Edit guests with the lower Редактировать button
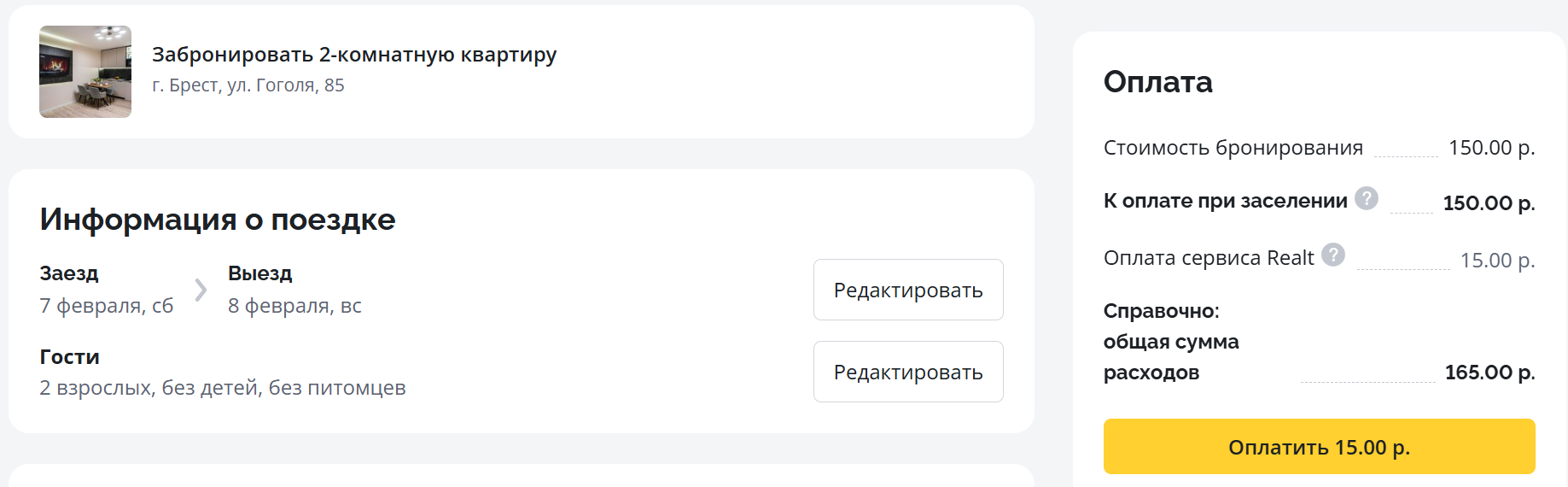This screenshot has height=487, width=1568. coord(908,373)
